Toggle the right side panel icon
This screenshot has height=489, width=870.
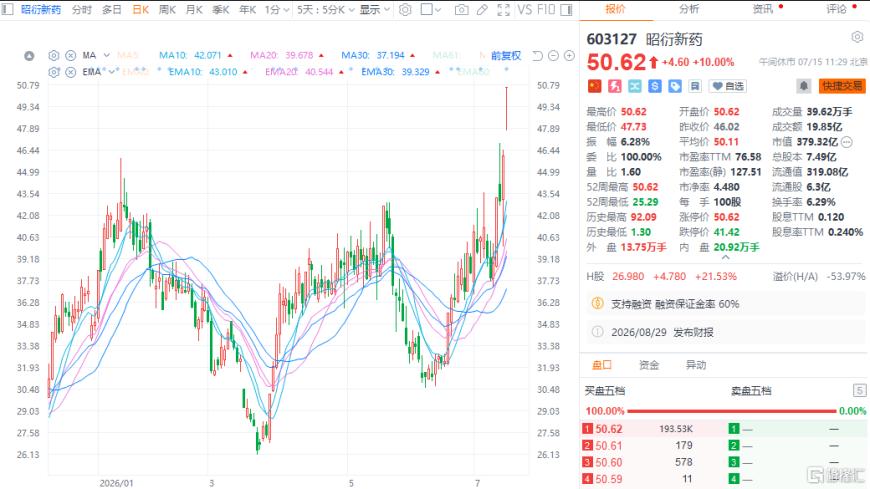coord(566,9)
